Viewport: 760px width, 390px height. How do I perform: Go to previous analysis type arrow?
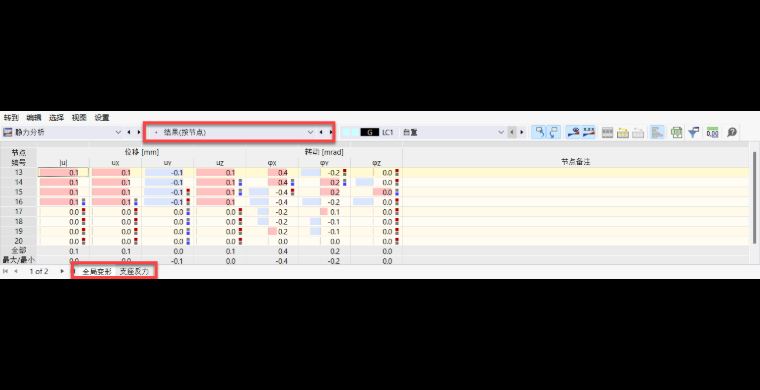pyautogui.click(x=129, y=132)
